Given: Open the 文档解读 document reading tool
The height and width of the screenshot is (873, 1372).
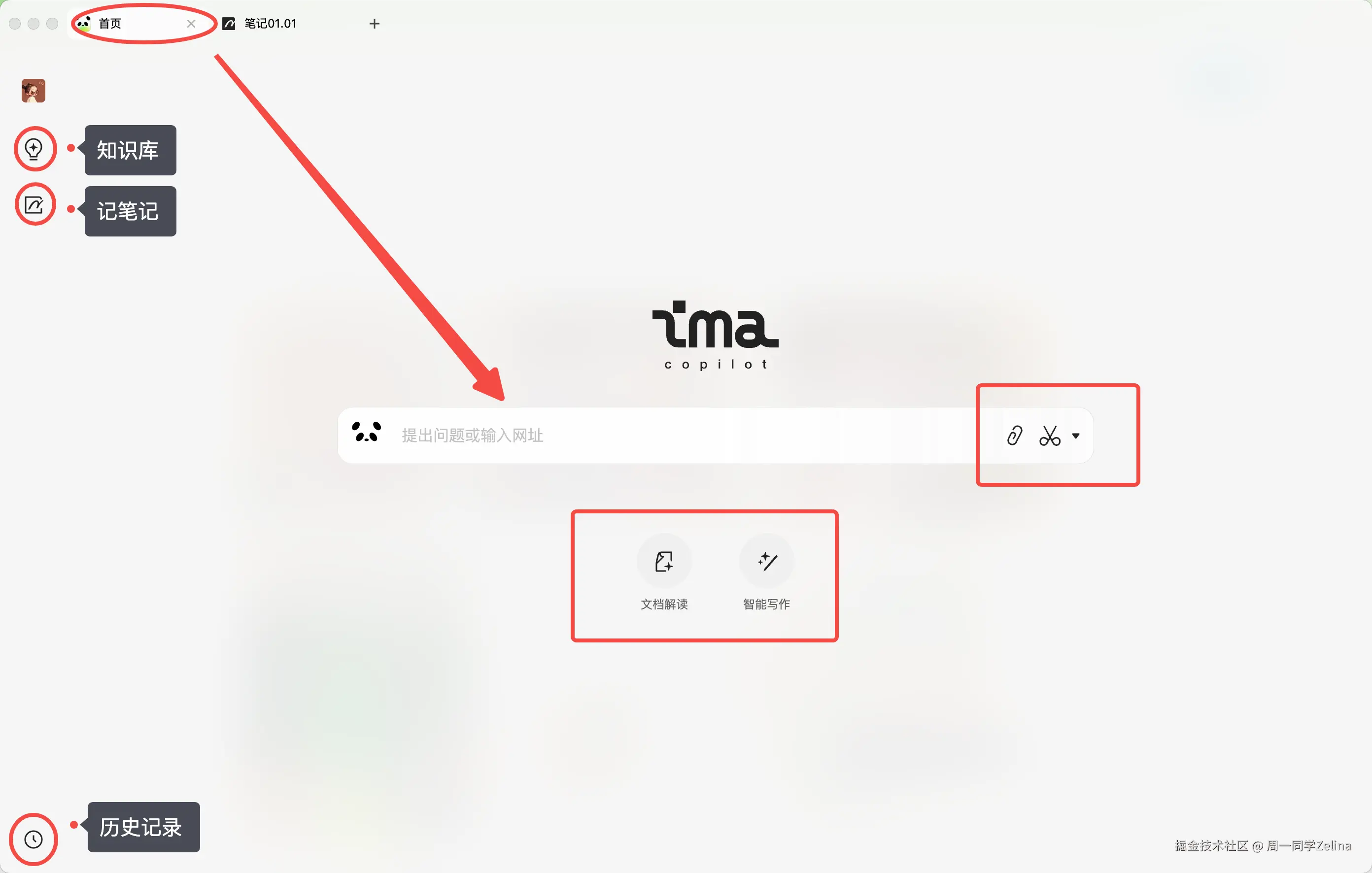Looking at the screenshot, I should coord(664,561).
